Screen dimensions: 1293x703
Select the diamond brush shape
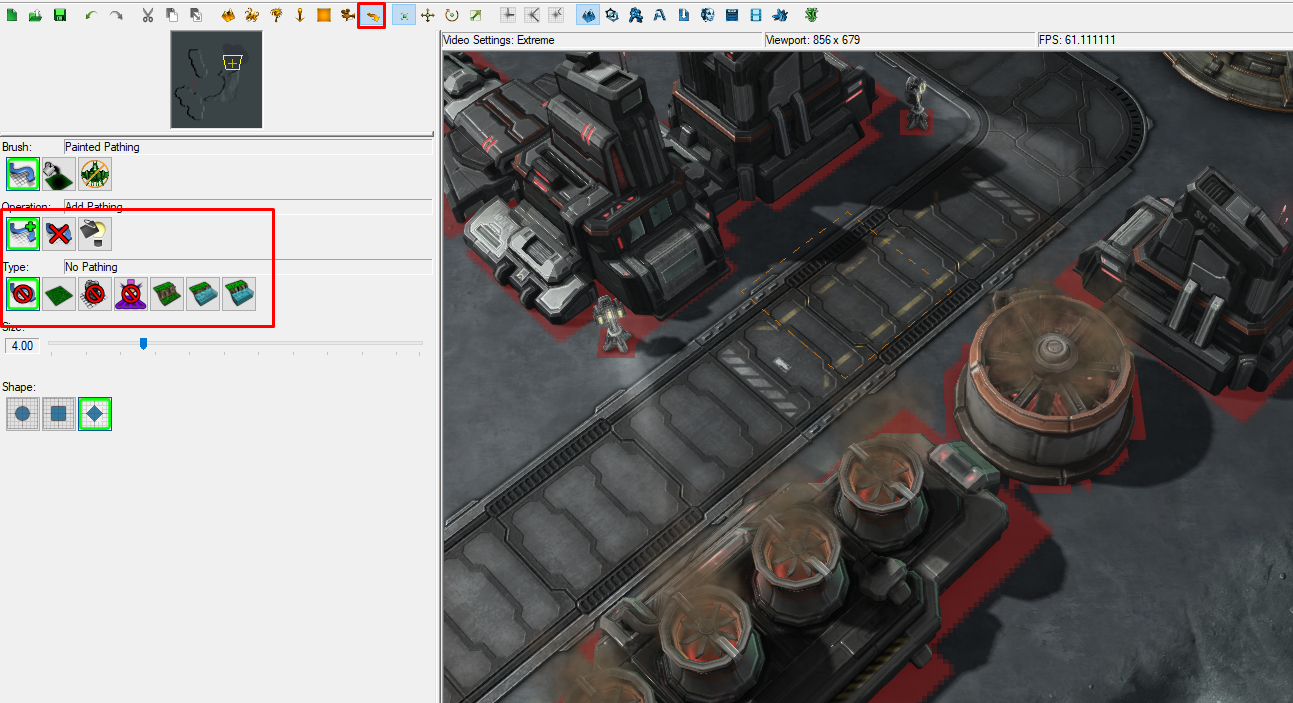95,414
